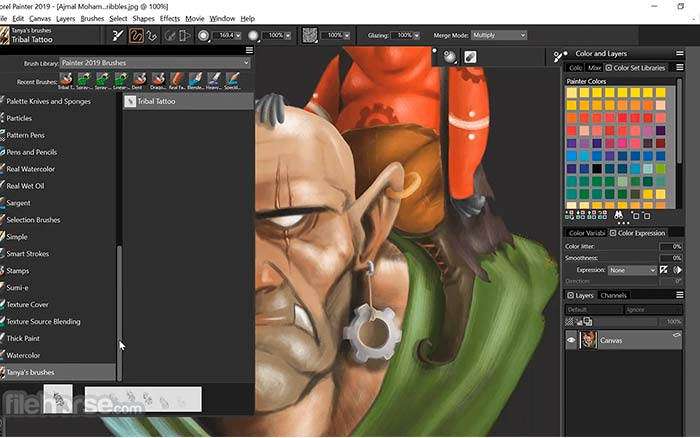Screen dimensions: 700x438
Task: Open the layer composite method Default dropdown
Action: pyautogui.click(x=594, y=309)
